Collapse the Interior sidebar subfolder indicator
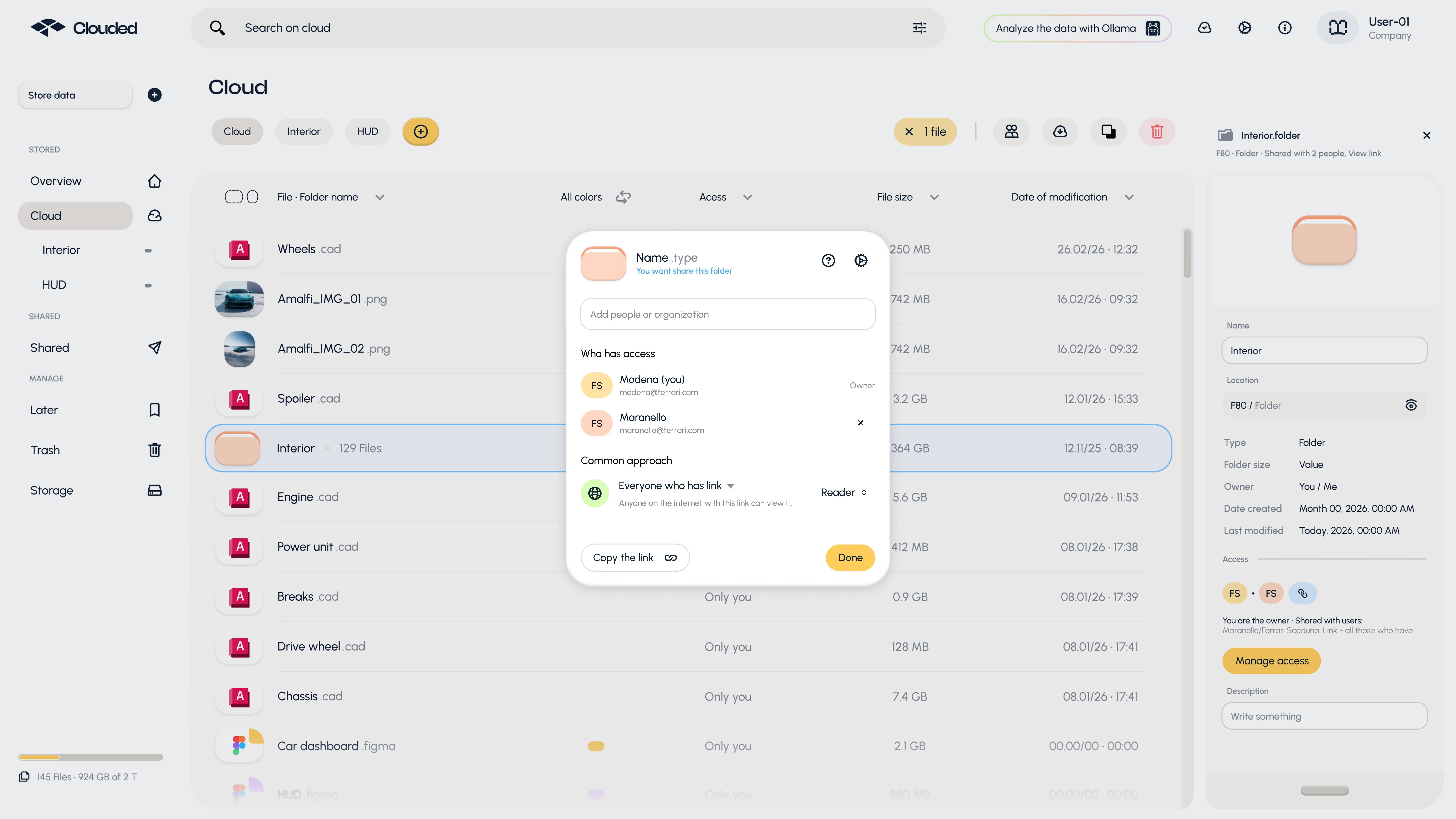Viewport: 1456px width, 819px height. [x=148, y=250]
